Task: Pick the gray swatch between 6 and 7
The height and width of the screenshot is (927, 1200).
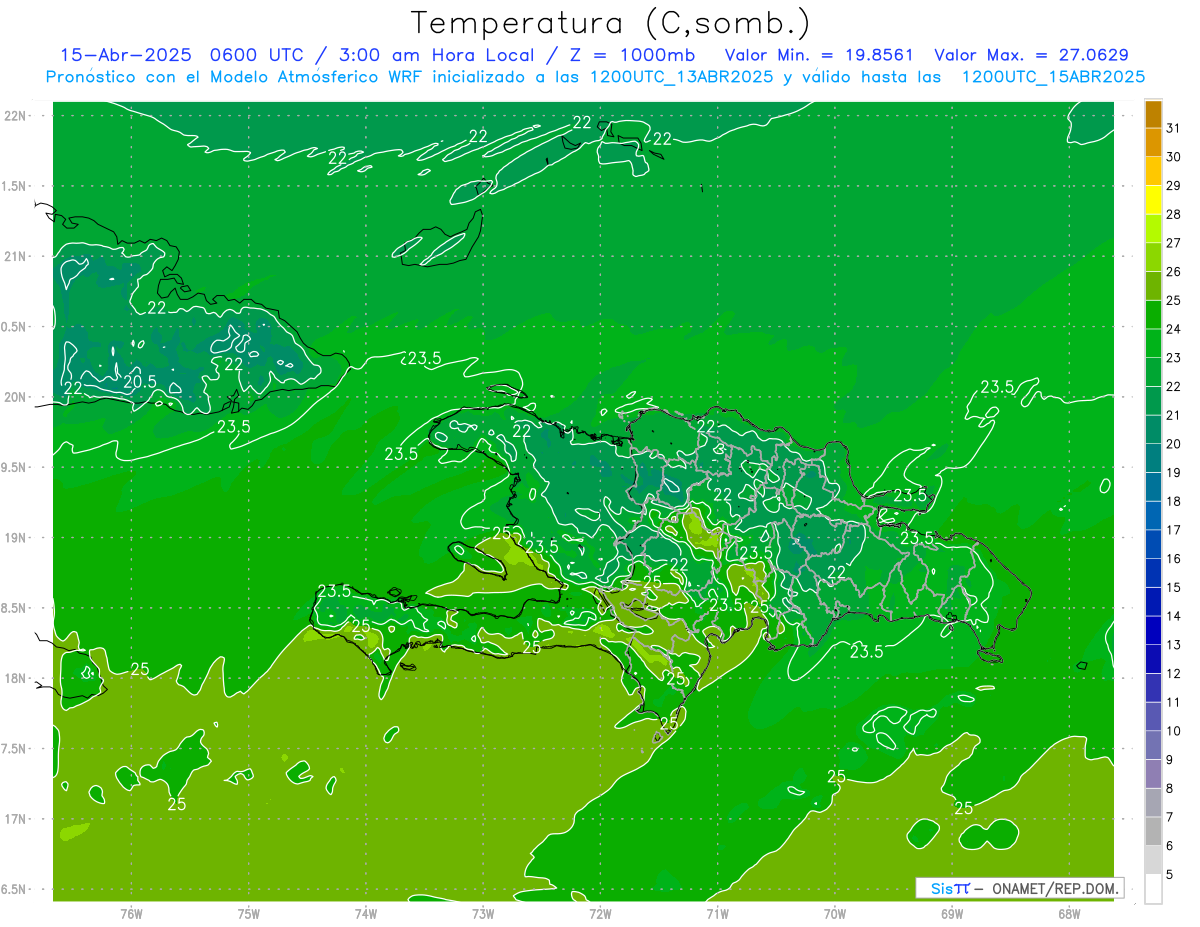Action: [x=1153, y=832]
